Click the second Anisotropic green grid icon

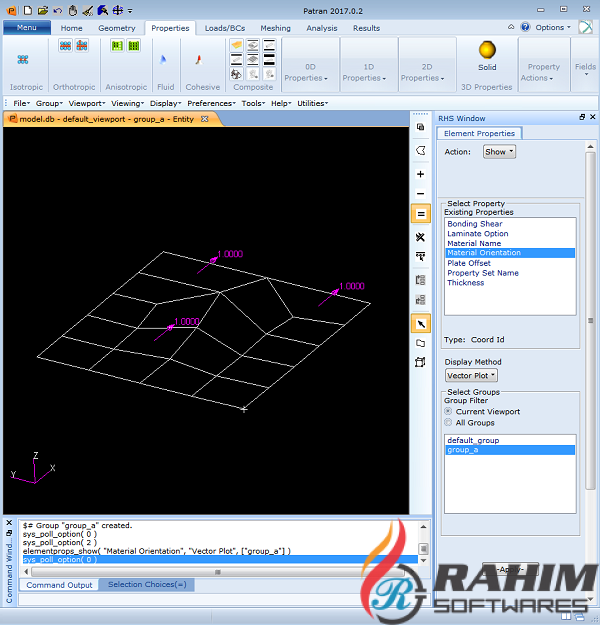point(134,46)
